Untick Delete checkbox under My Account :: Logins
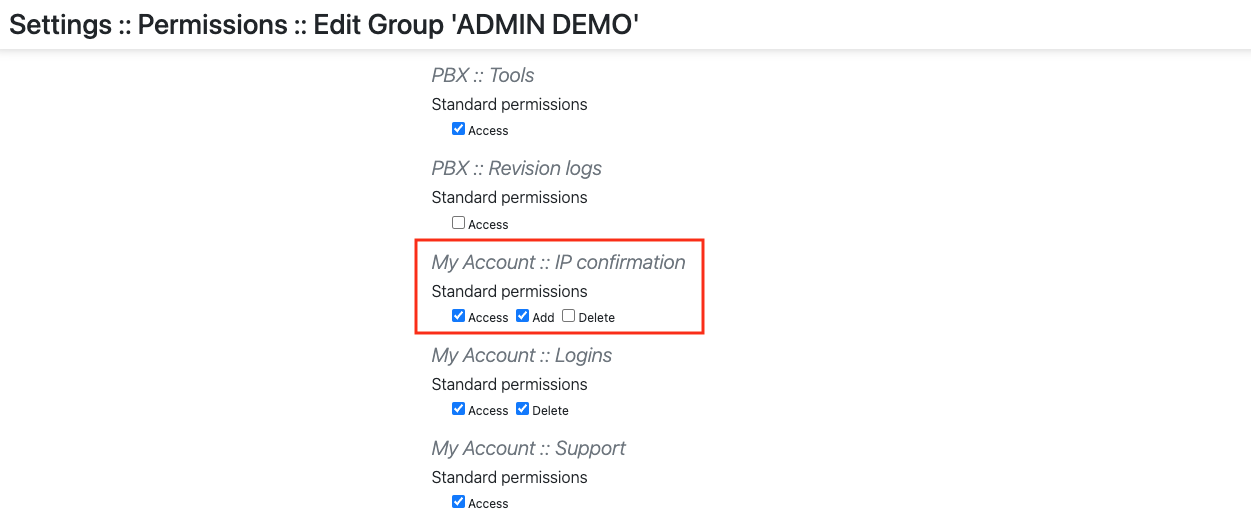 coord(522,409)
